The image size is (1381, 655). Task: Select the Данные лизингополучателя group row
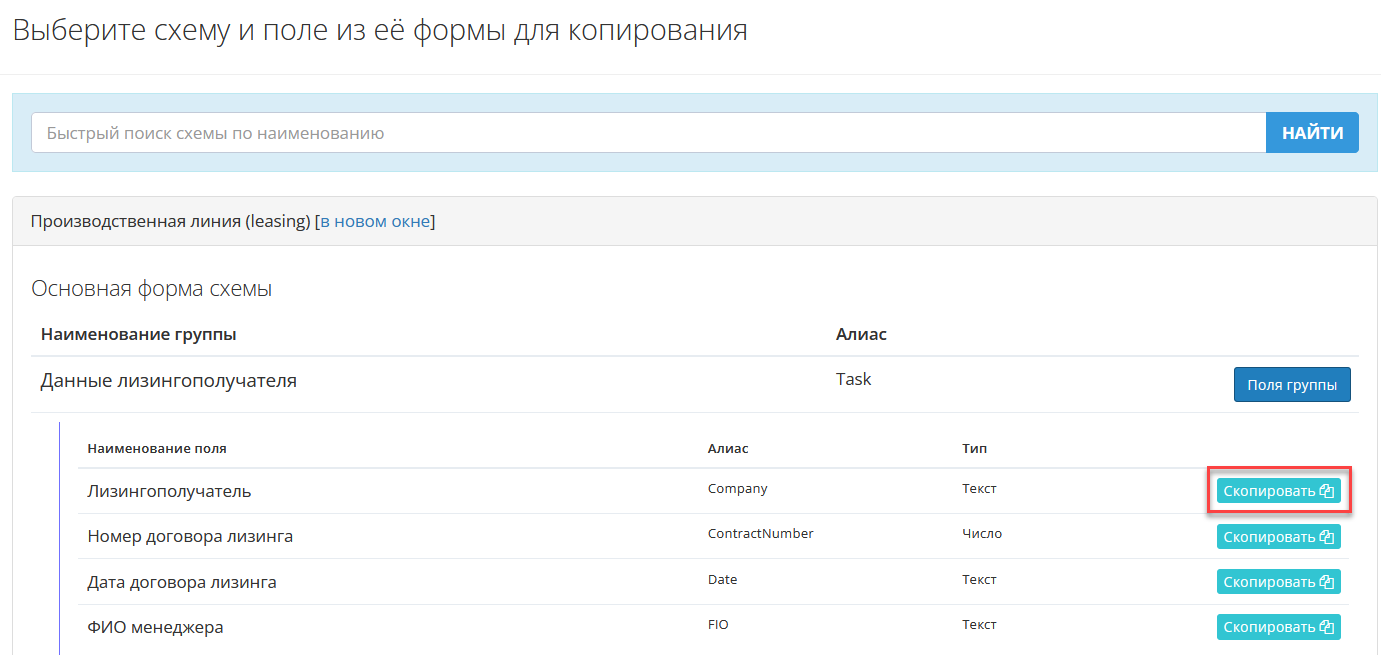click(x=168, y=381)
